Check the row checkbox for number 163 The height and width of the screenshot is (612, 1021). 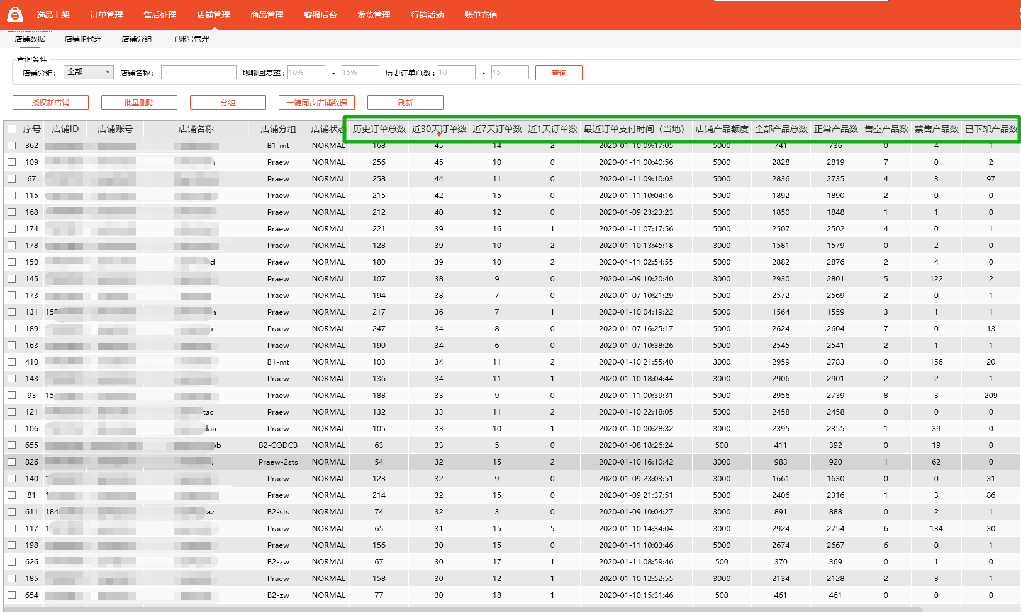(x=12, y=212)
